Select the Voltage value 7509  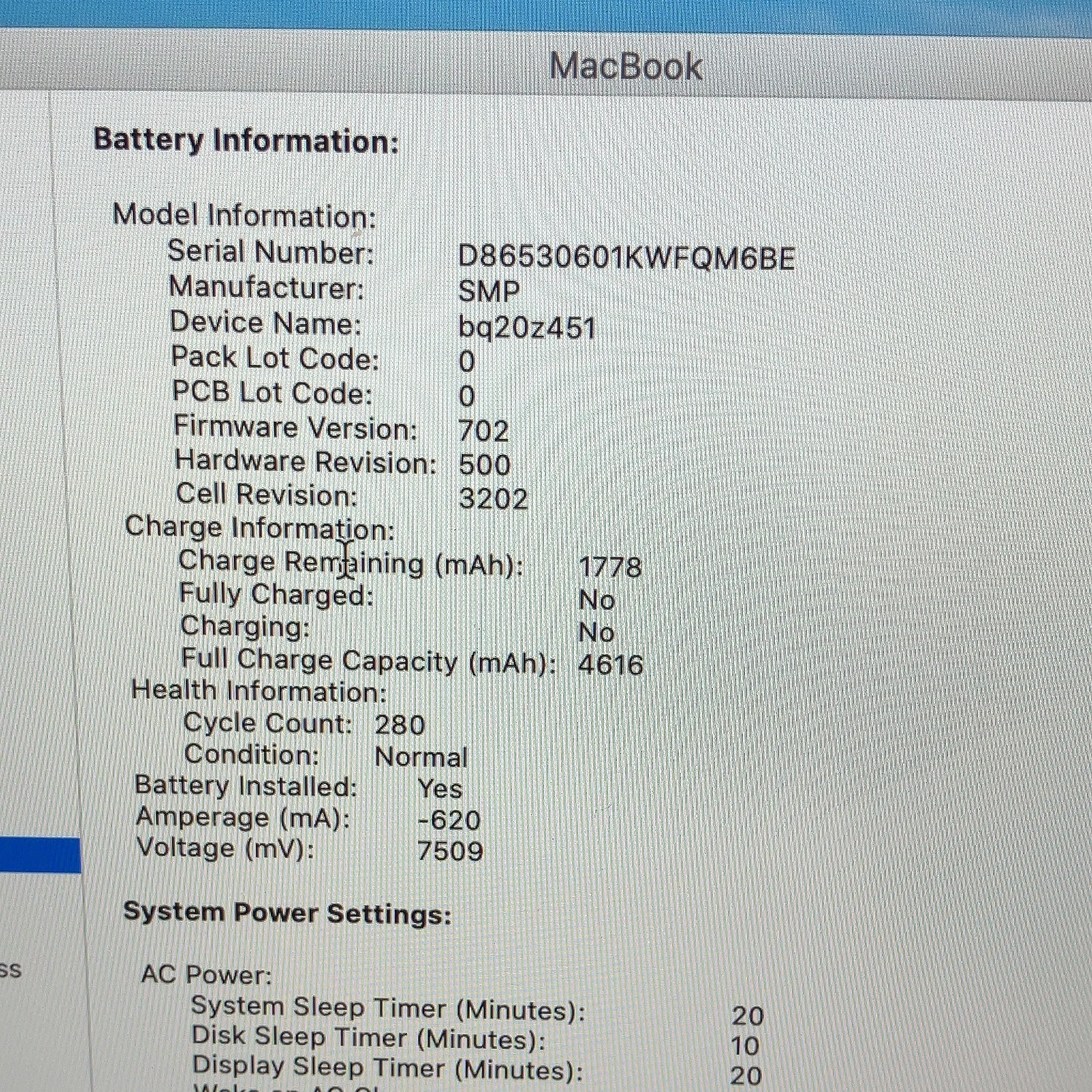tap(450, 851)
